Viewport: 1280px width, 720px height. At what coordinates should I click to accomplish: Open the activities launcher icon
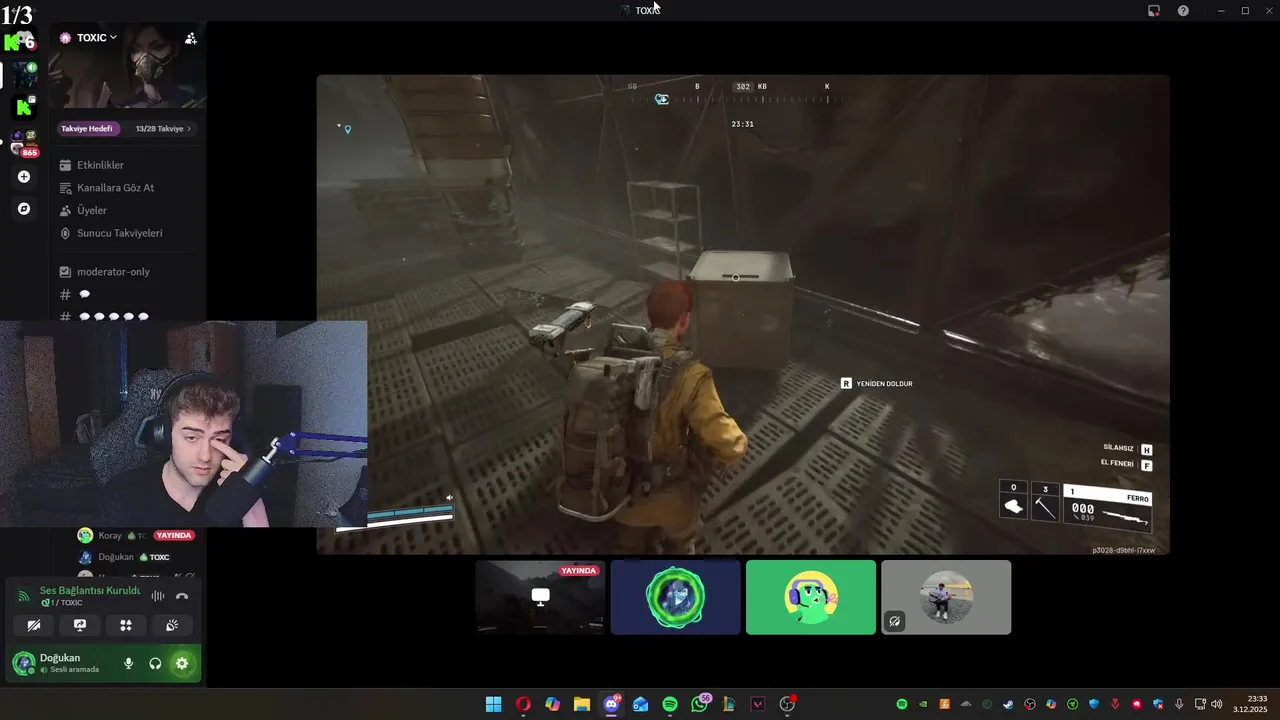[126, 625]
